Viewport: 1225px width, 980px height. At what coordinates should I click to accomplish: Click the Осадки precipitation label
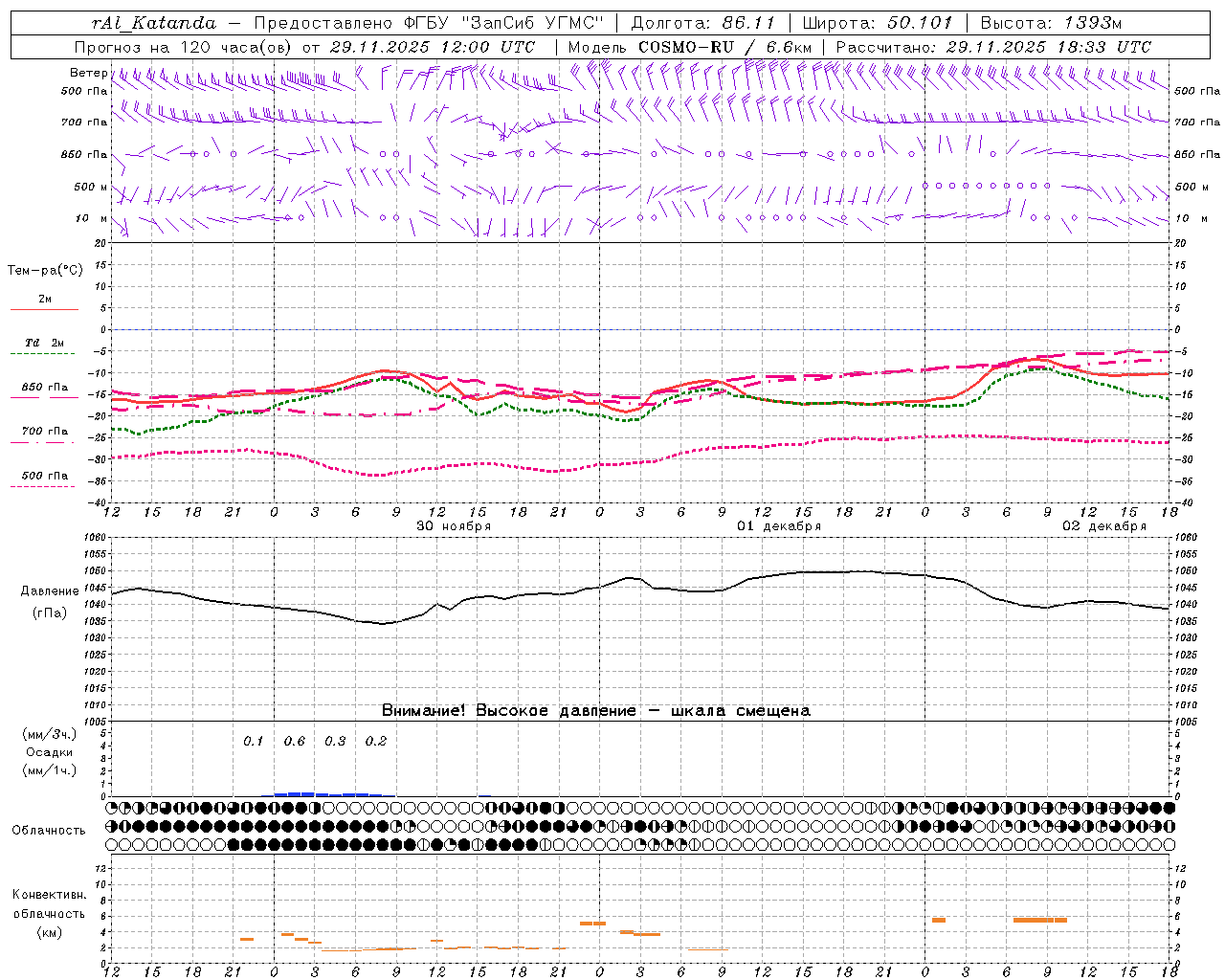50,752
